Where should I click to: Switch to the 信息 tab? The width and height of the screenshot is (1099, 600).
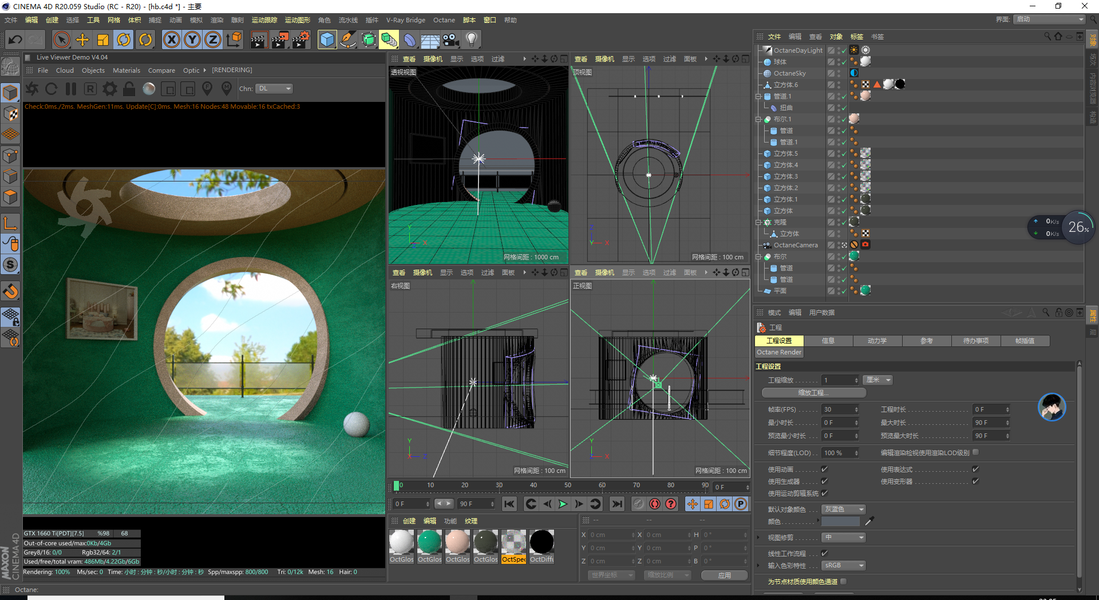pyautogui.click(x=828, y=341)
